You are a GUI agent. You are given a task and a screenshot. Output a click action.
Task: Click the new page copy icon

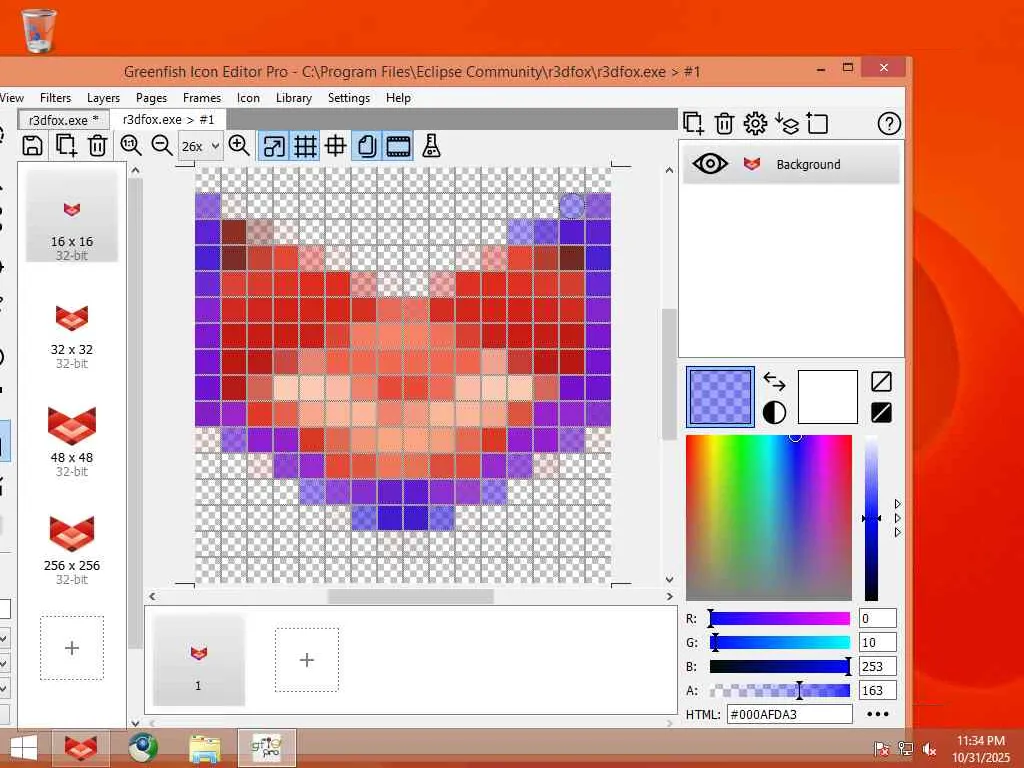[x=65, y=146]
